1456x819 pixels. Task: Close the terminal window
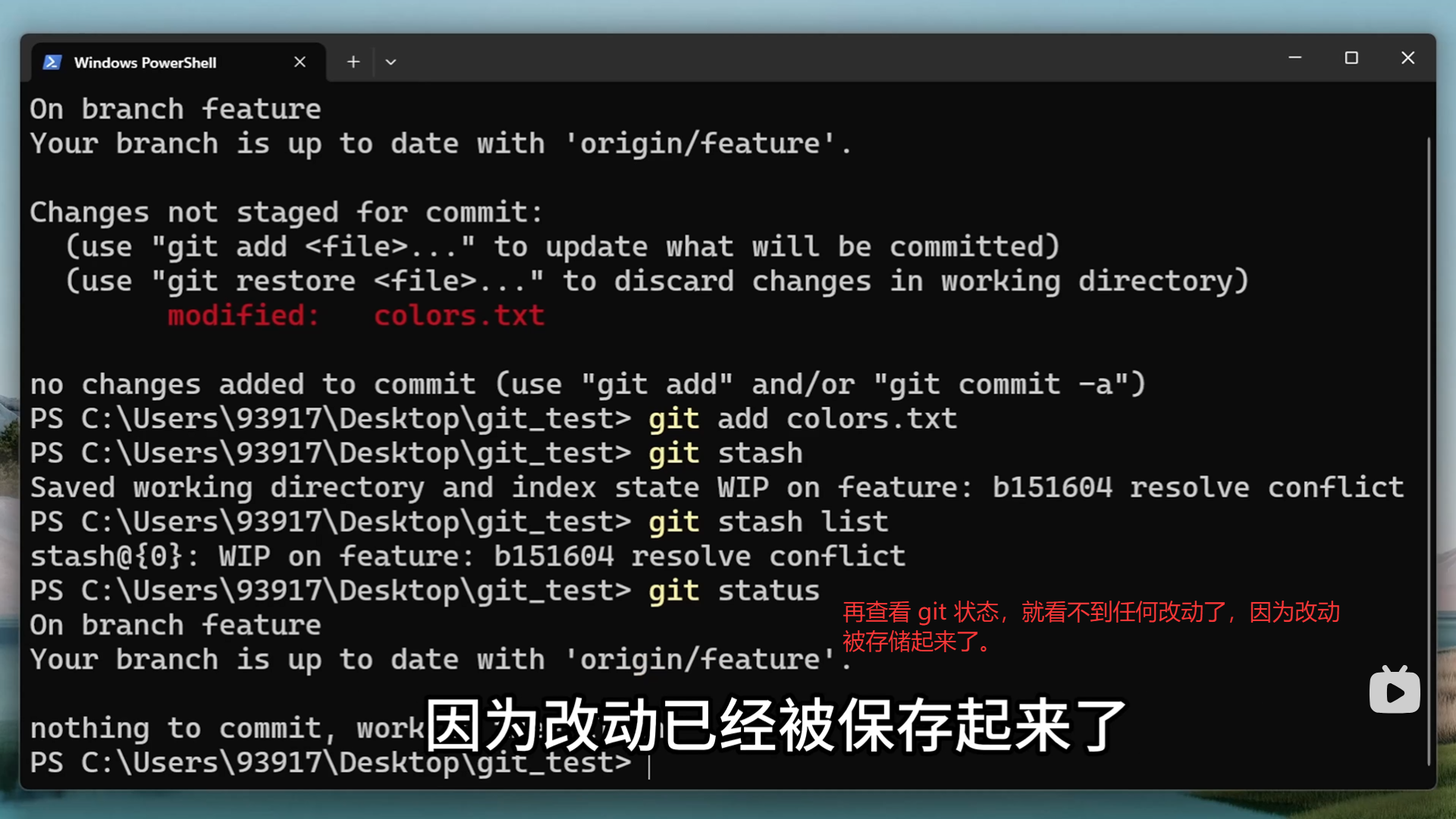pyautogui.click(x=1407, y=58)
